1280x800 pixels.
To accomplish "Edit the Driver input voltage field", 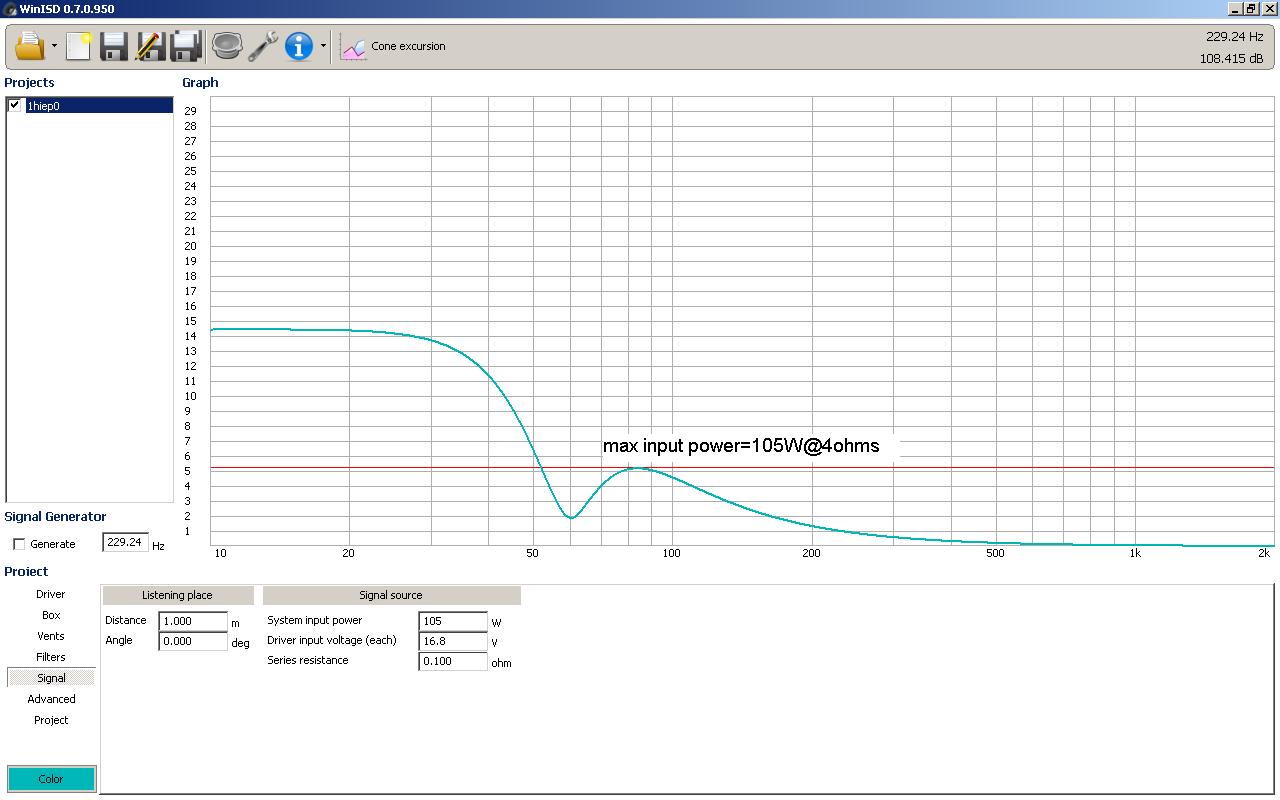I will click(453, 641).
